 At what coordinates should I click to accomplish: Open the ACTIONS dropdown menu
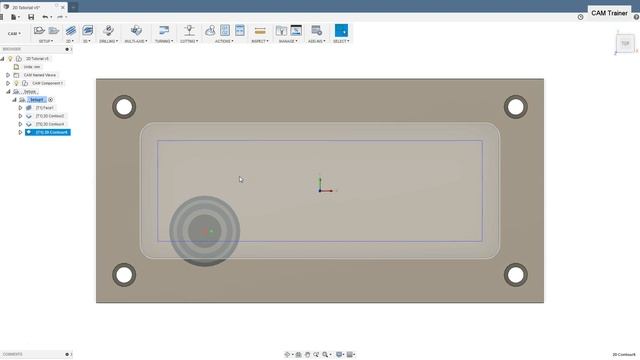pyautogui.click(x=224, y=41)
